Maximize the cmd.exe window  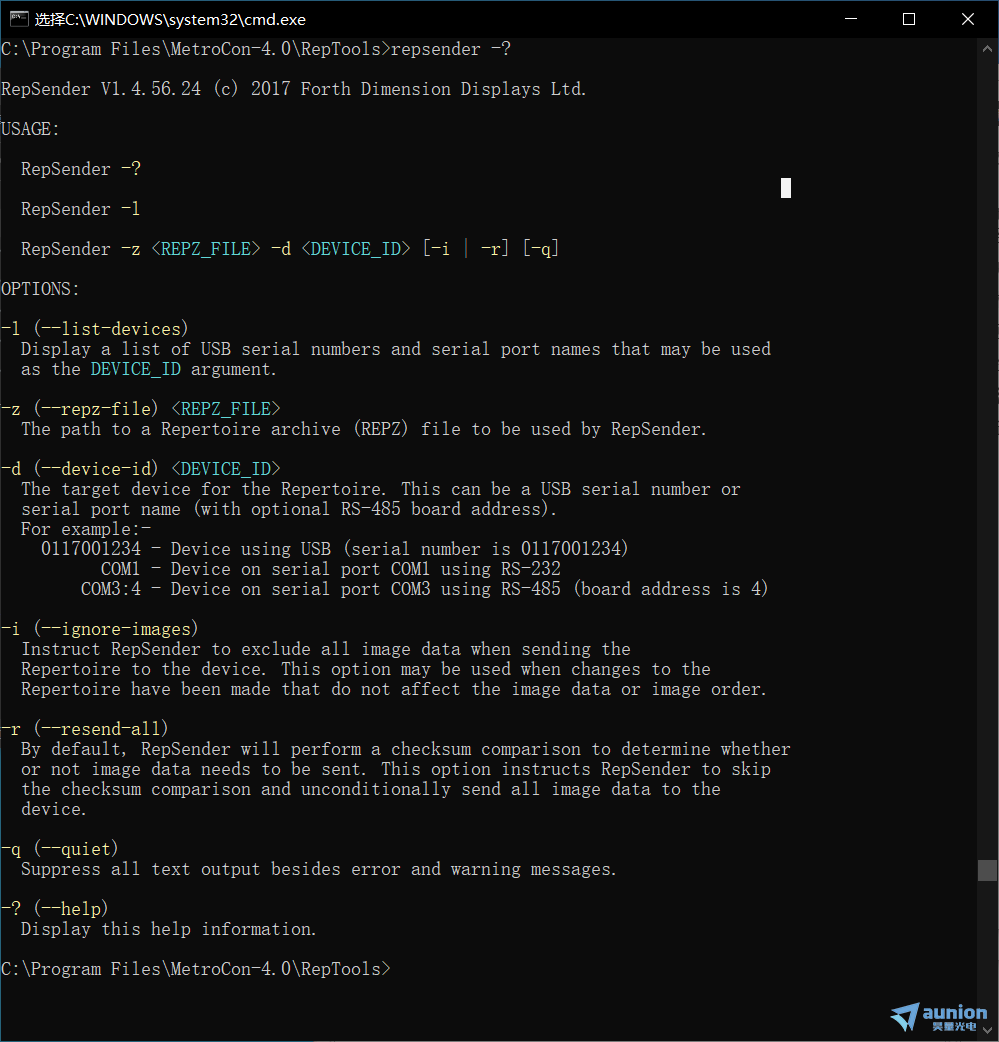(x=909, y=19)
